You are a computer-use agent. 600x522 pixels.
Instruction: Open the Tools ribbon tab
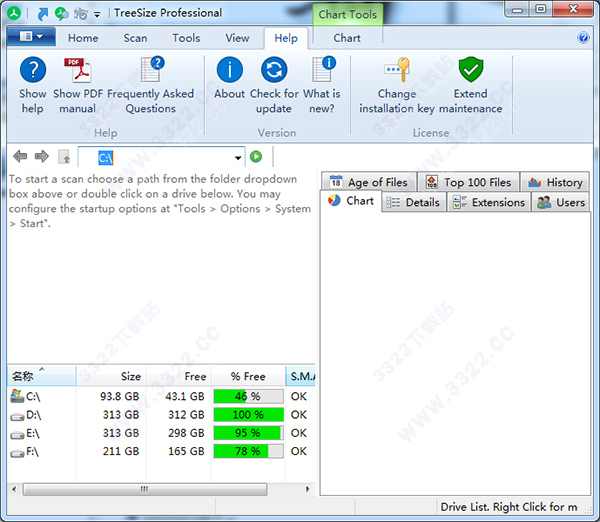click(186, 38)
